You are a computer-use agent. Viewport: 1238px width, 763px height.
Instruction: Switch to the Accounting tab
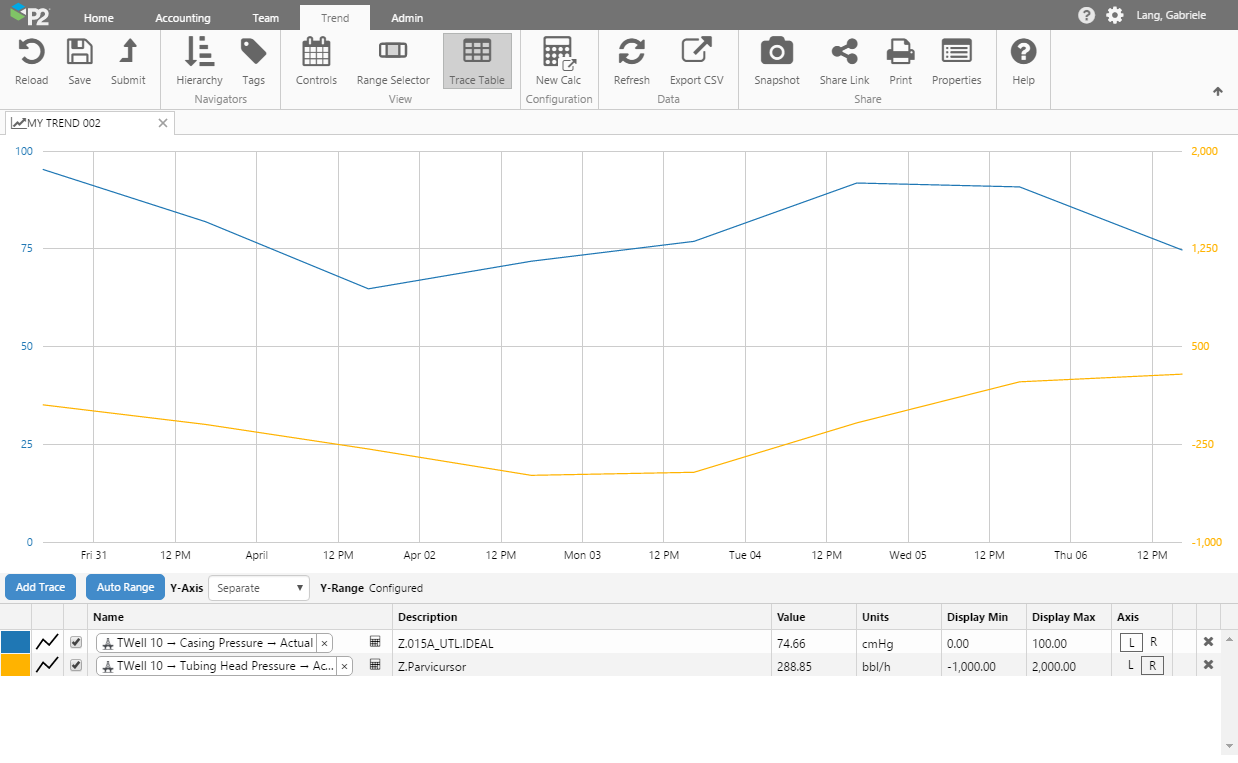click(183, 18)
